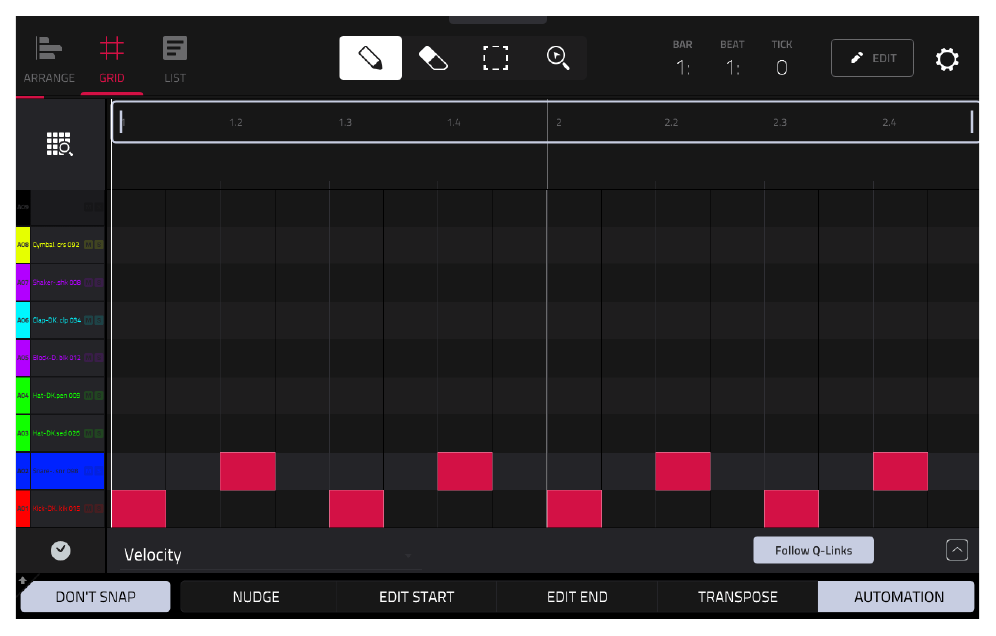Switch to the LIST view tab
The image size is (996, 636).
(175, 60)
